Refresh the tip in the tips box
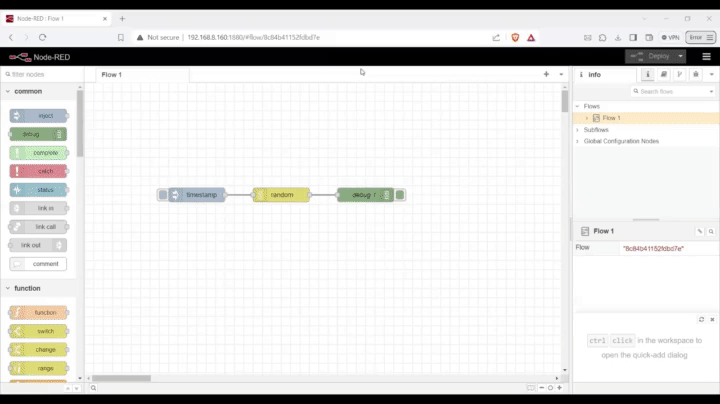The width and height of the screenshot is (720, 404). click(x=701, y=319)
